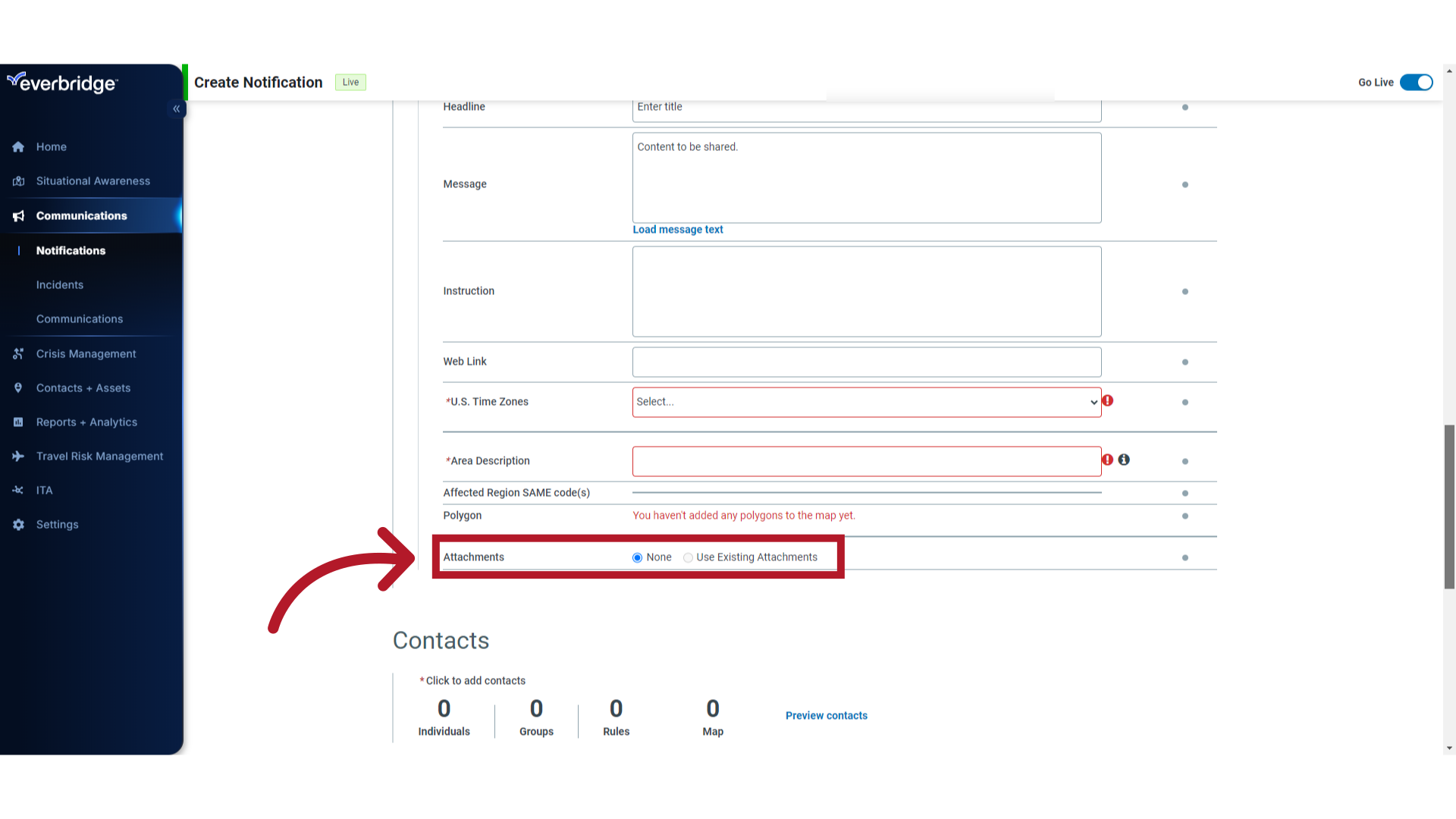1456x819 pixels.
Task: Open Contacts + Assets section
Action: click(x=83, y=387)
